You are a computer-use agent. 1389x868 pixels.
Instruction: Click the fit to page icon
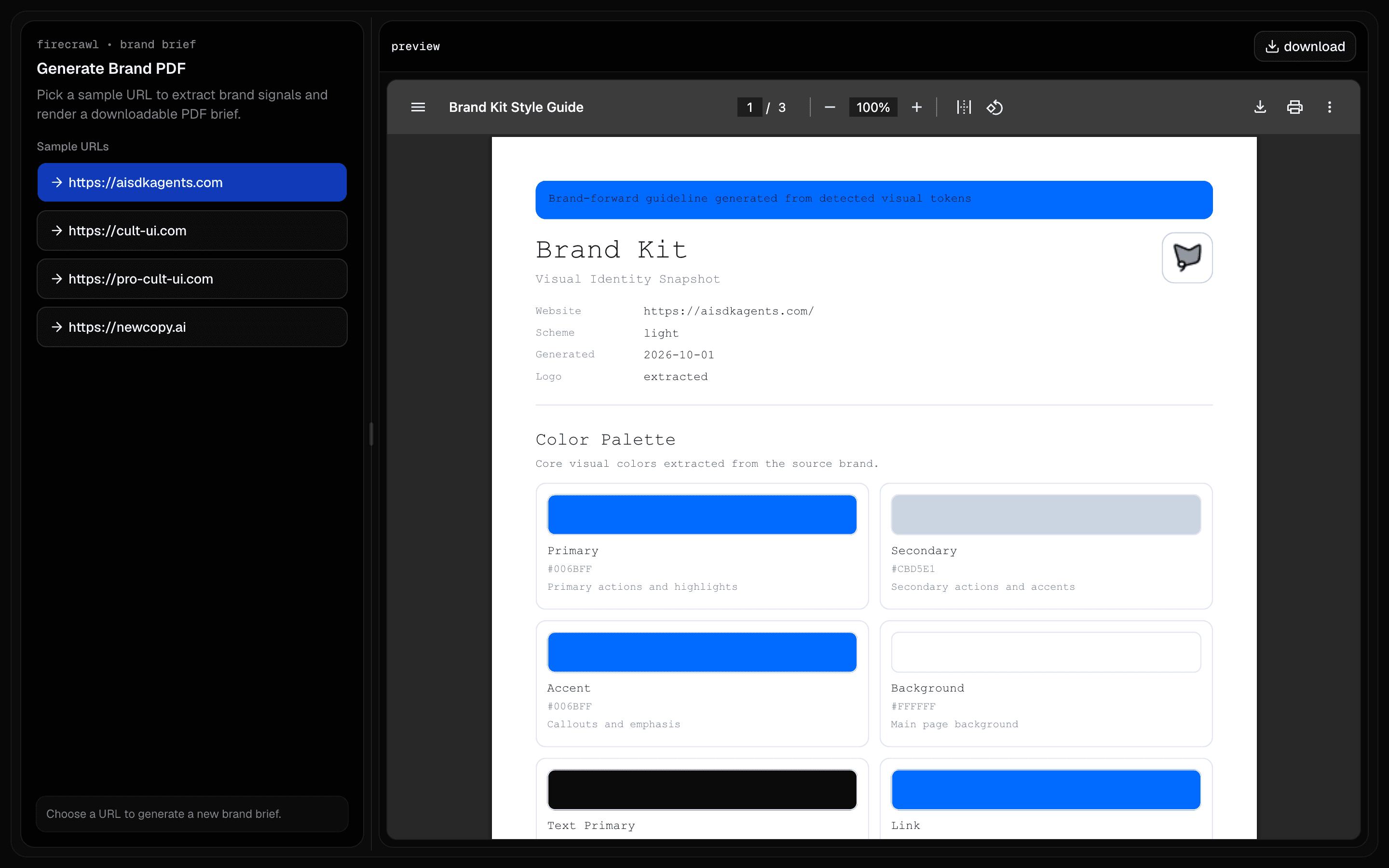(964, 108)
